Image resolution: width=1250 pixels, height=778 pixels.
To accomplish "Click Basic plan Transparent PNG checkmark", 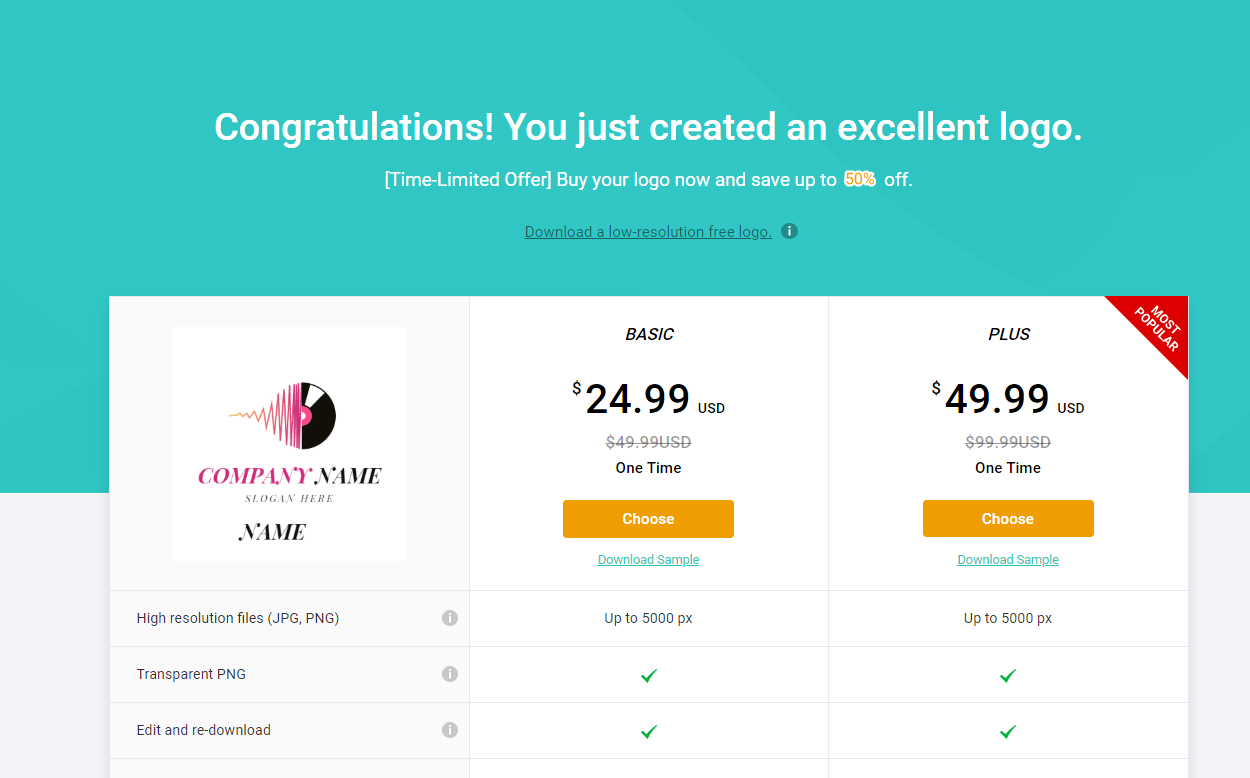I will (648, 676).
